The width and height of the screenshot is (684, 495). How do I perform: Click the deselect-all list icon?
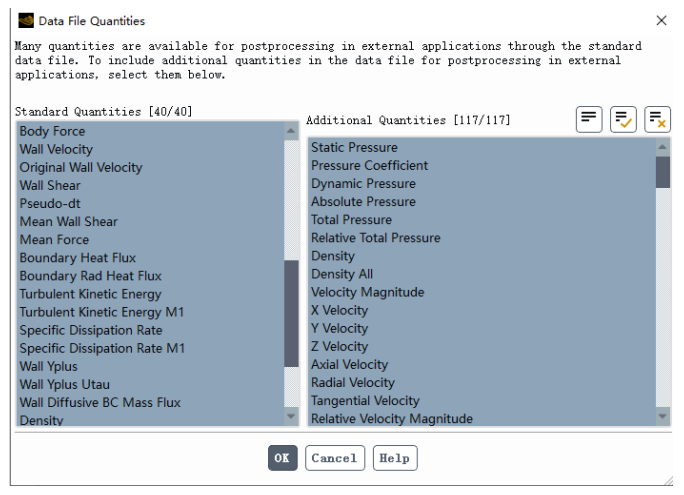tap(657, 119)
